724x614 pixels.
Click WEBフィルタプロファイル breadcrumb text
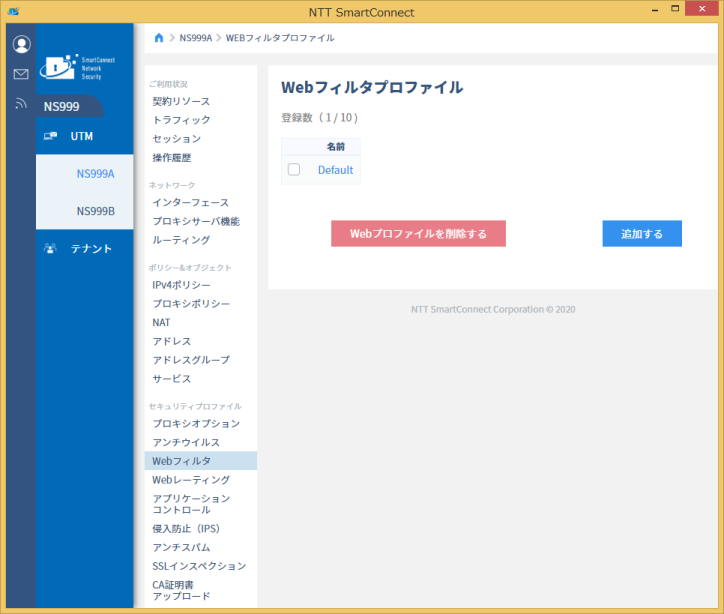pyautogui.click(x=280, y=38)
